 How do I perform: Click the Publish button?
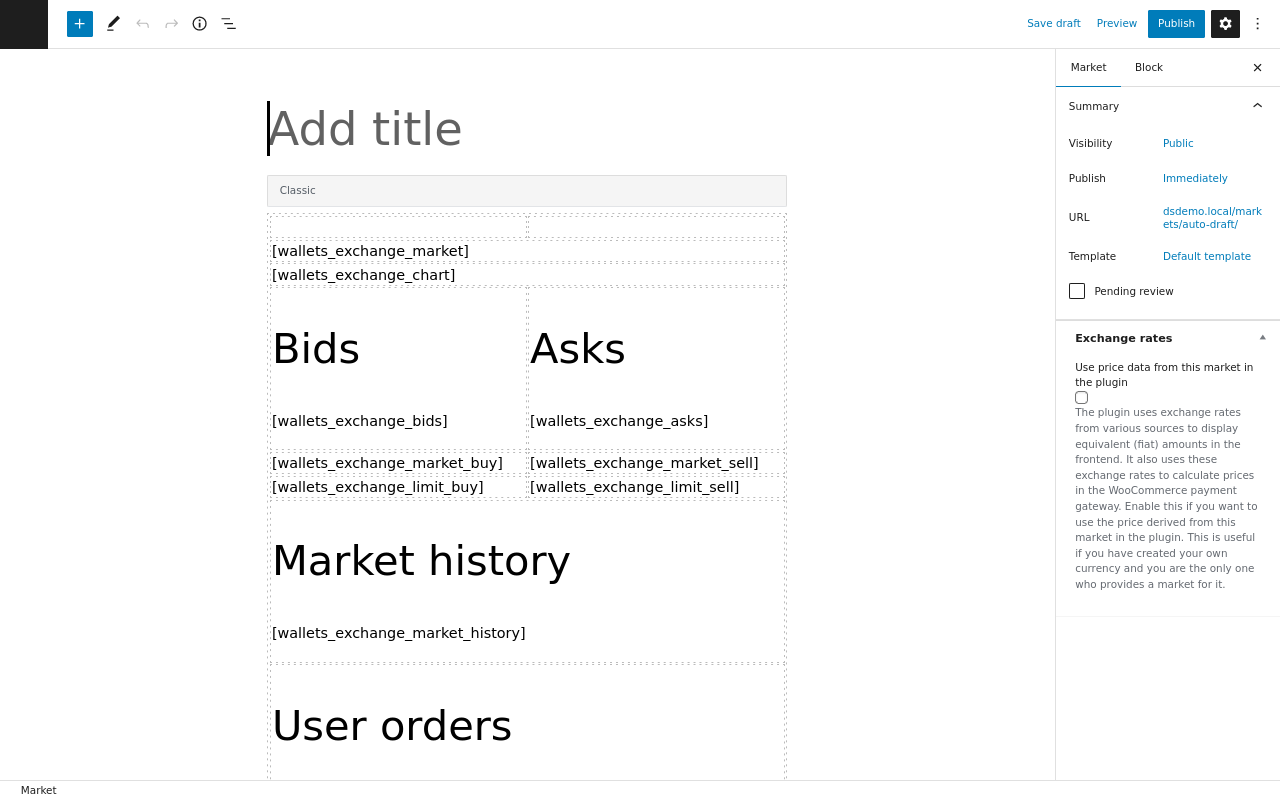click(1176, 24)
